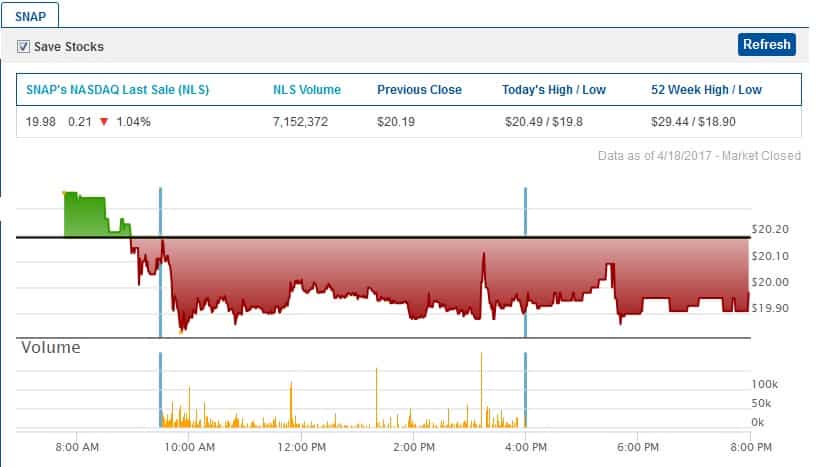819x467 pixels.
Task: Click the 4:00 PM market close marker line
Action: [x=525, y=262]
